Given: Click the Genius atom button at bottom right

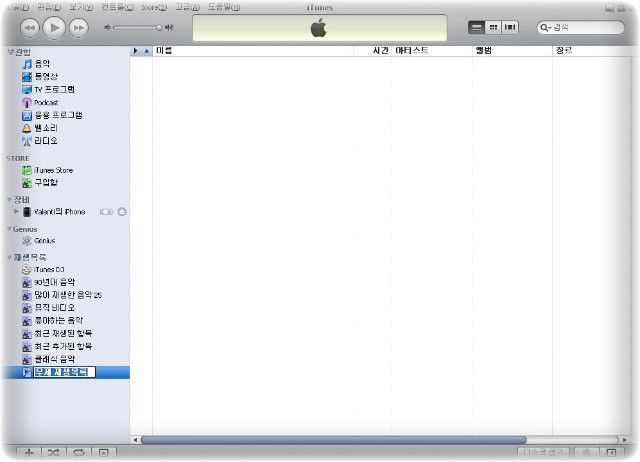Looking at the screenshot, I should pos(587,452).
